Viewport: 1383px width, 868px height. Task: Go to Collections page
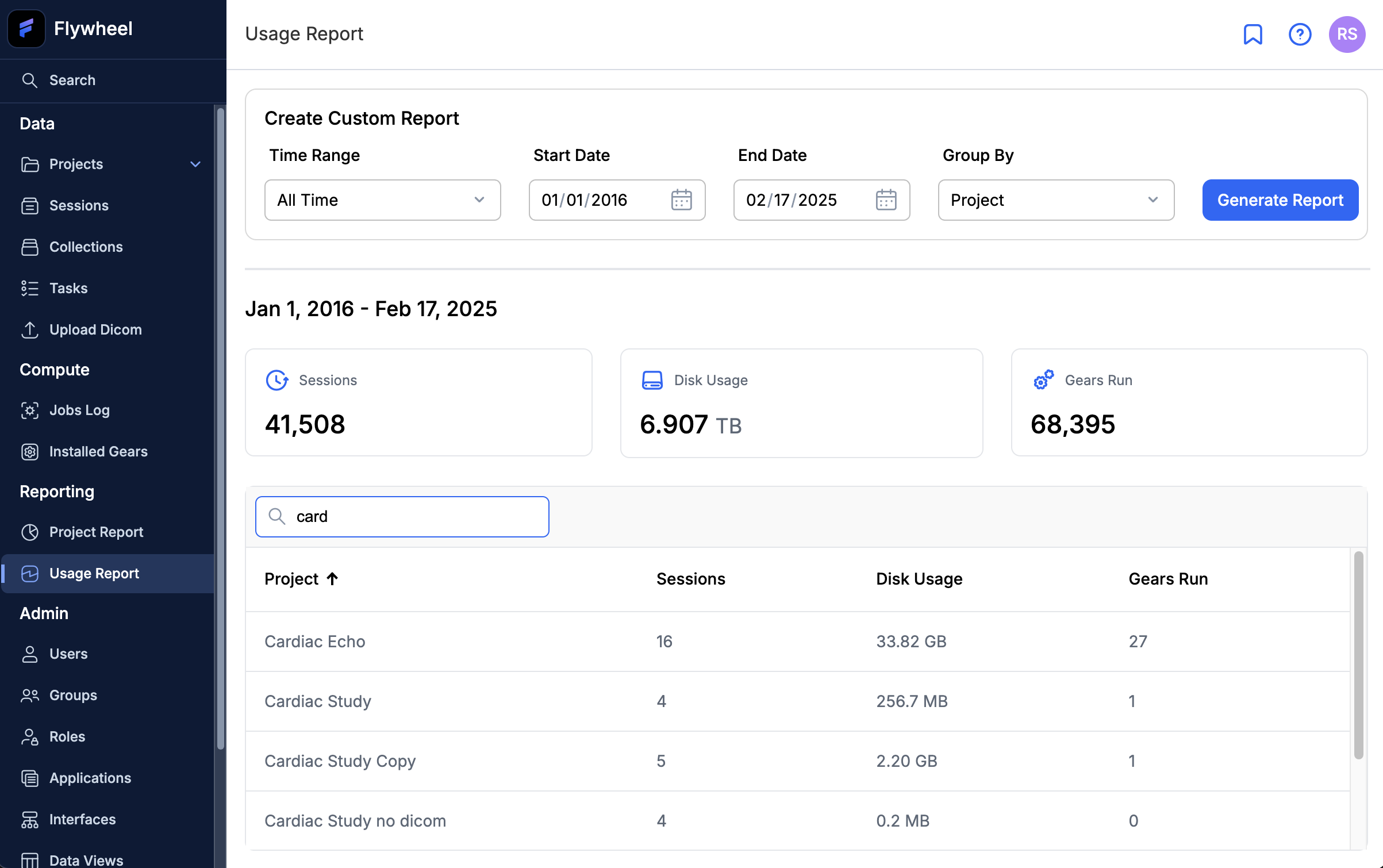tap(86, 247)
